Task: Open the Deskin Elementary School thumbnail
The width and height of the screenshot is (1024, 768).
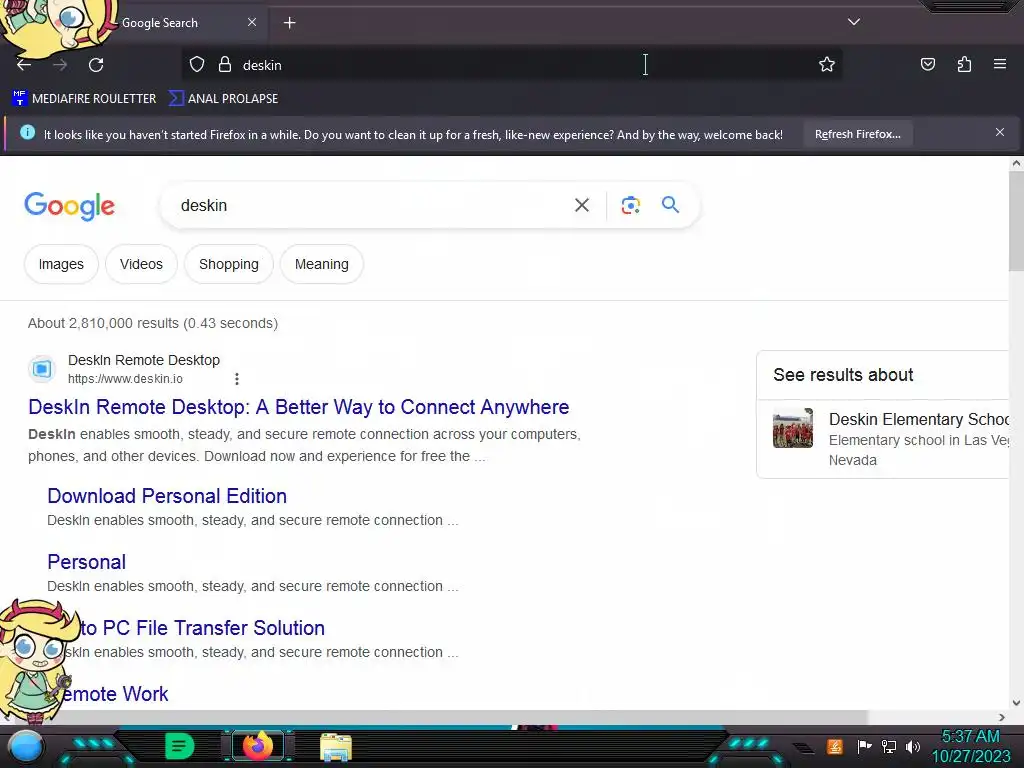Action: pos(793,428)
